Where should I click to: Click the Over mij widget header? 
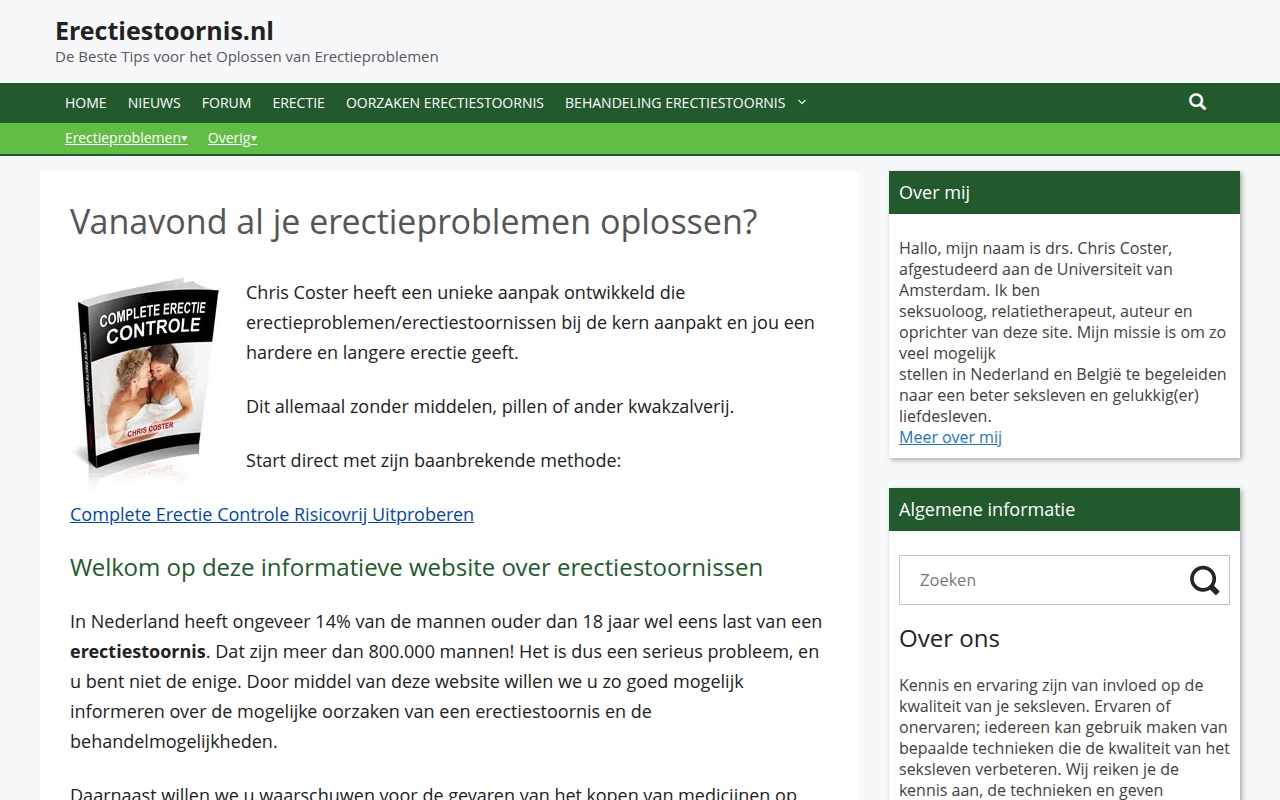click(x=1064, y=193)
